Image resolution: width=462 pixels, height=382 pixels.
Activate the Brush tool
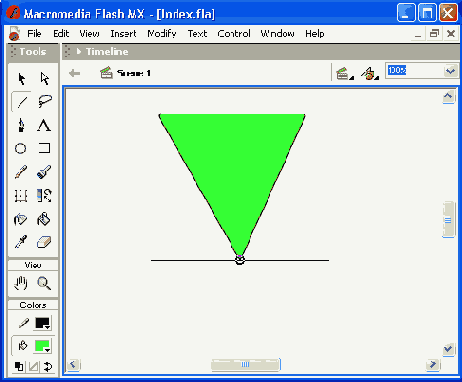(44, 172)
